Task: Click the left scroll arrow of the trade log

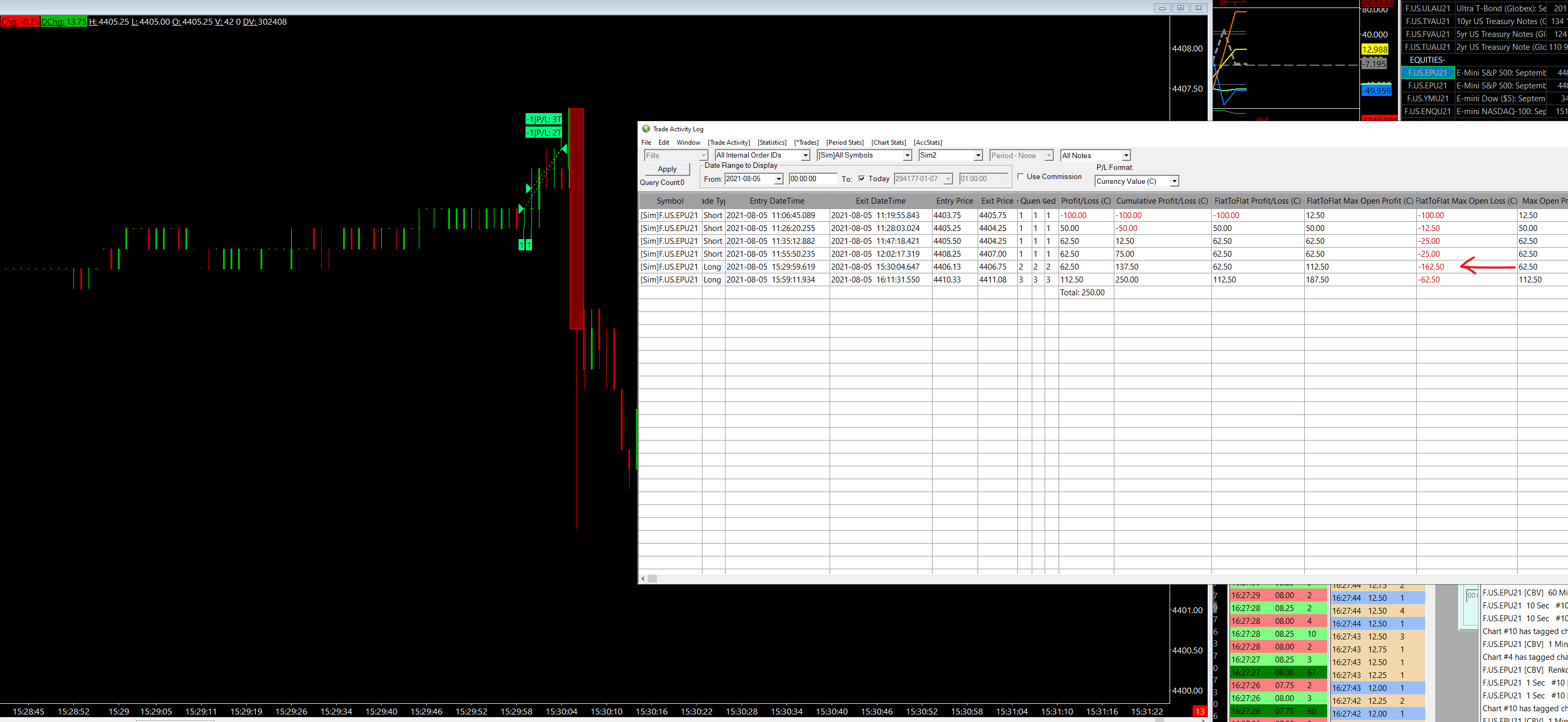Action: point(644,578)
